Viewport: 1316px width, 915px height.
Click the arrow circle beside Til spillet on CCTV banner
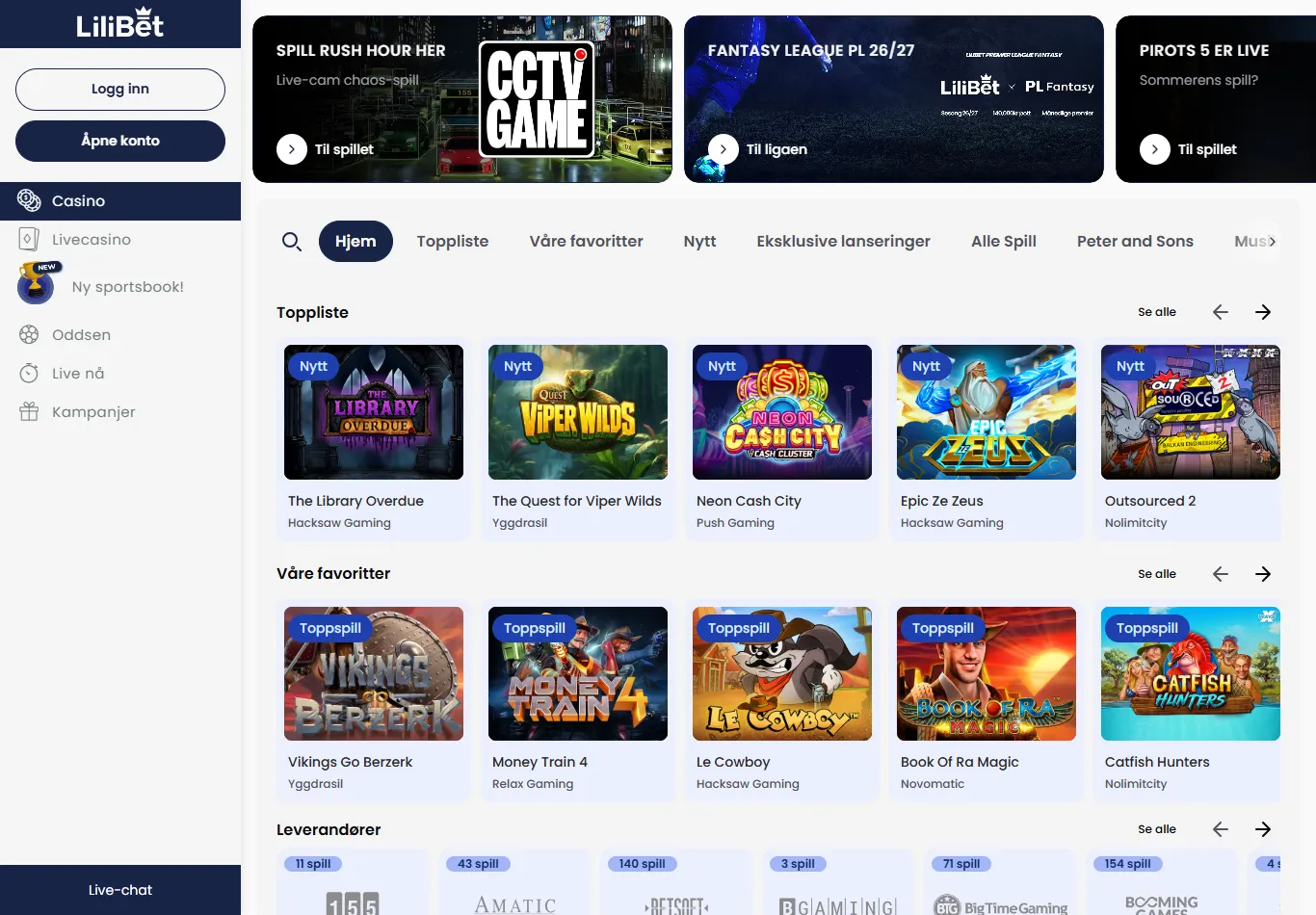click(x=292, y=149)
